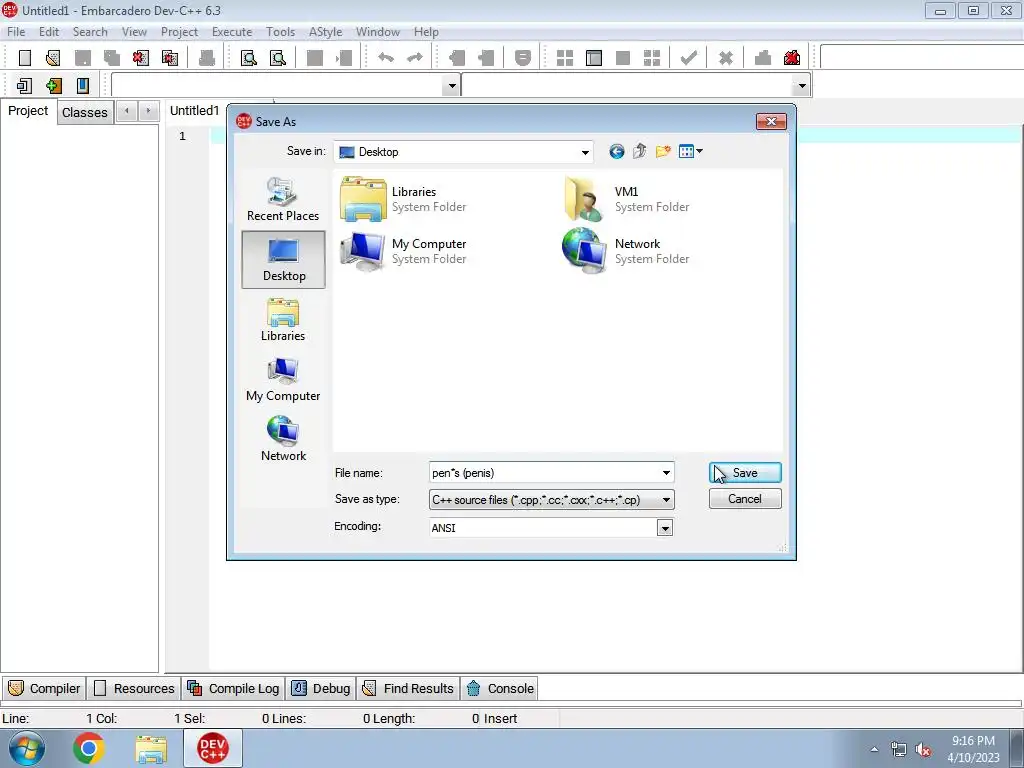Click the Open file toolbar icon
Screen dimensions: 1024x768
pyautogui.click(x=53, y=58)
